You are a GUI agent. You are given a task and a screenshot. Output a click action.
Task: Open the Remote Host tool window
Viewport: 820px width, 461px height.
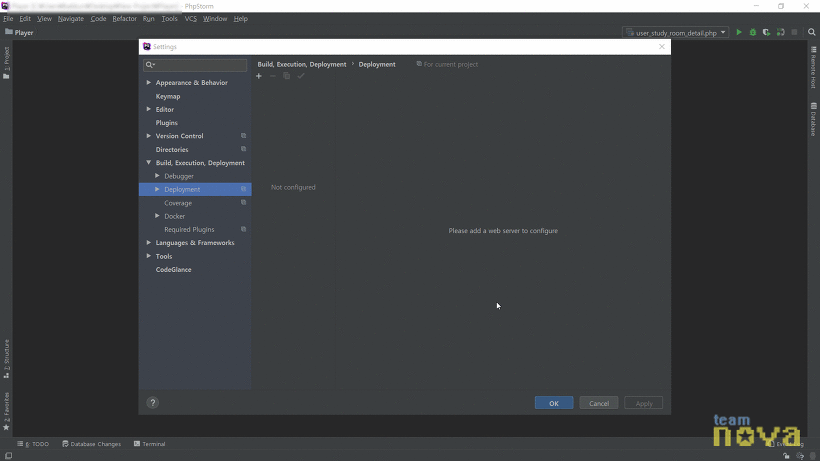tap(813, 67)
